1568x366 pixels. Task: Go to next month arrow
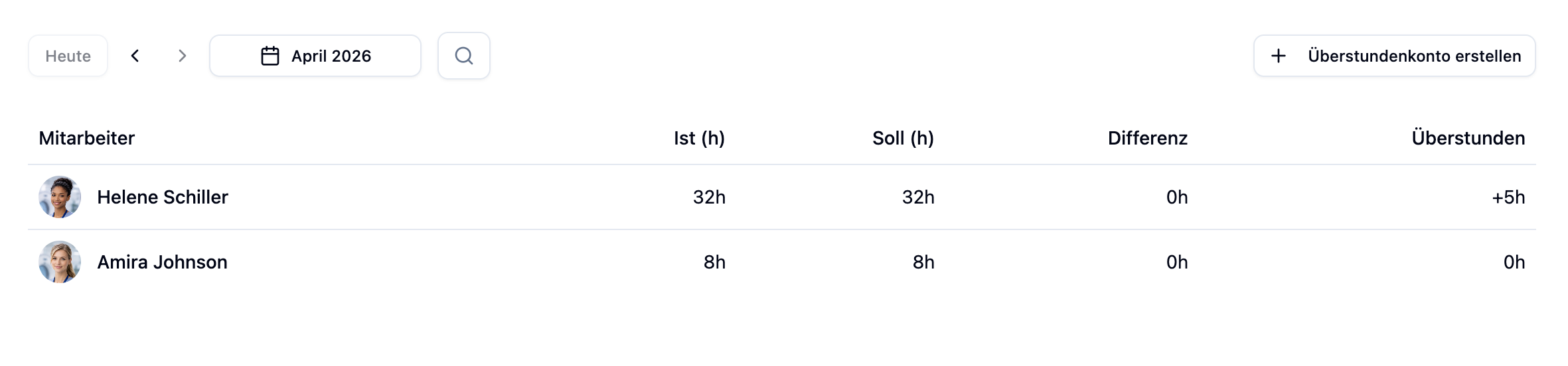point(183,56)
